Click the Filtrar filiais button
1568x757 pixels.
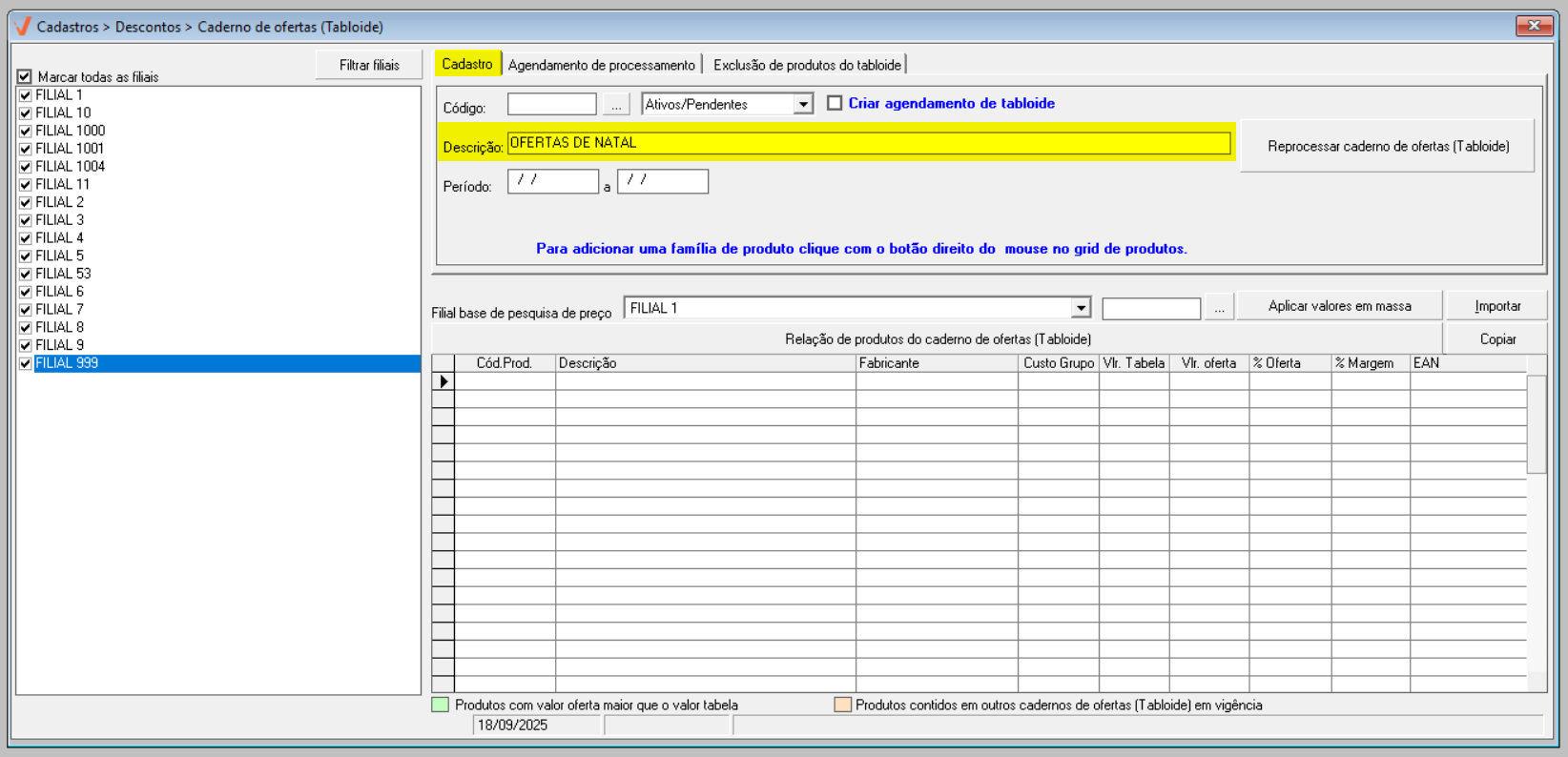pos(369,65)
